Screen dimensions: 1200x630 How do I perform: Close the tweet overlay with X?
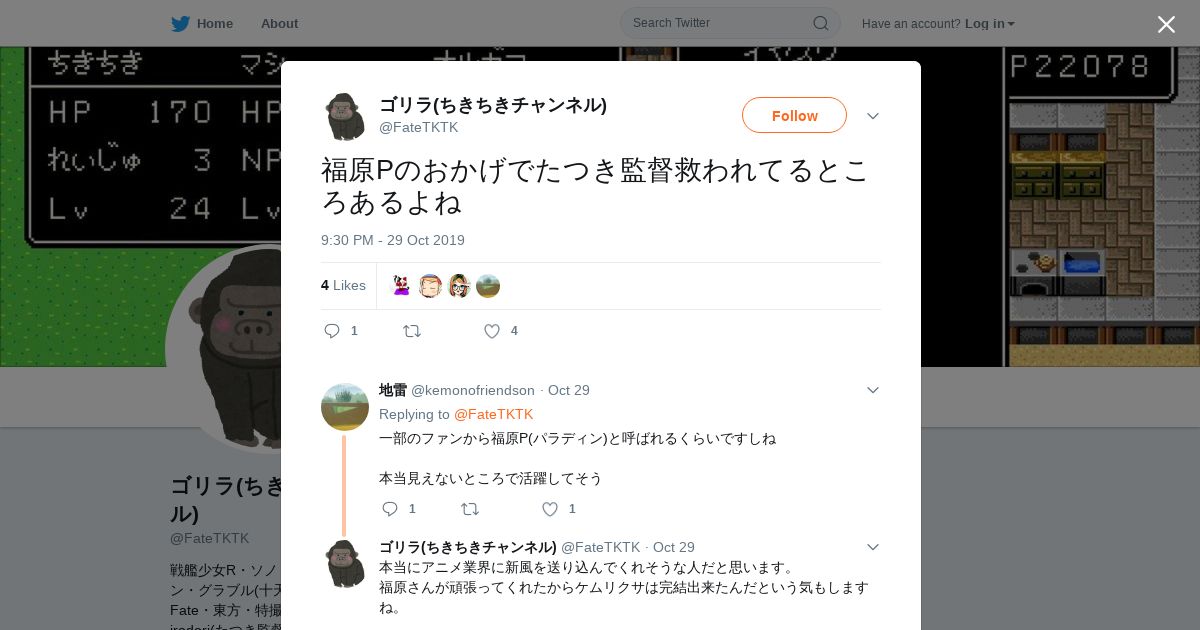(1166, 24)
